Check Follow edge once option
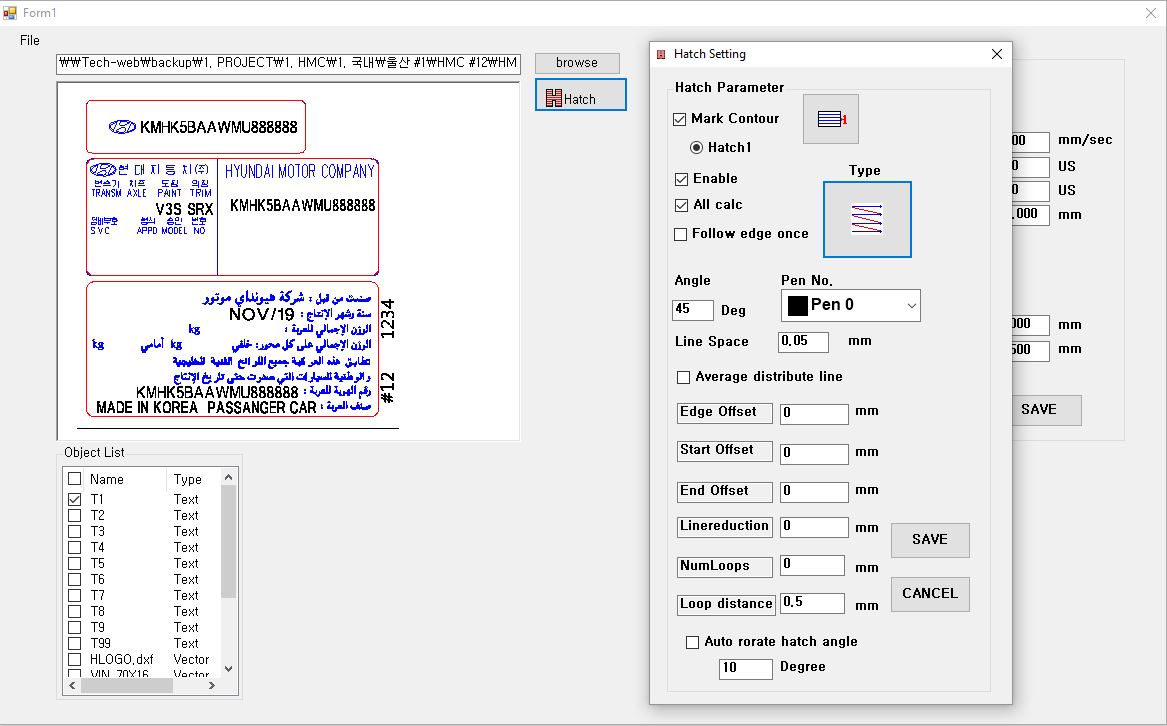 point(681,234)
